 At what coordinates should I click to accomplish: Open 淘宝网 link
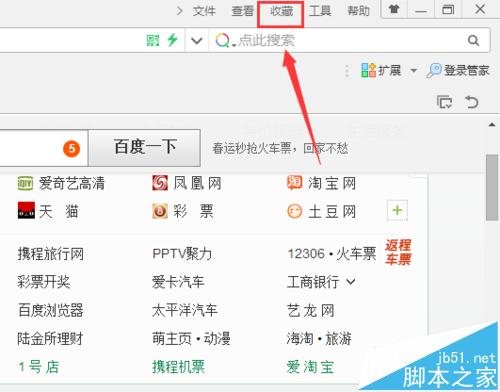pyautogui.click(x=332, y=183)
